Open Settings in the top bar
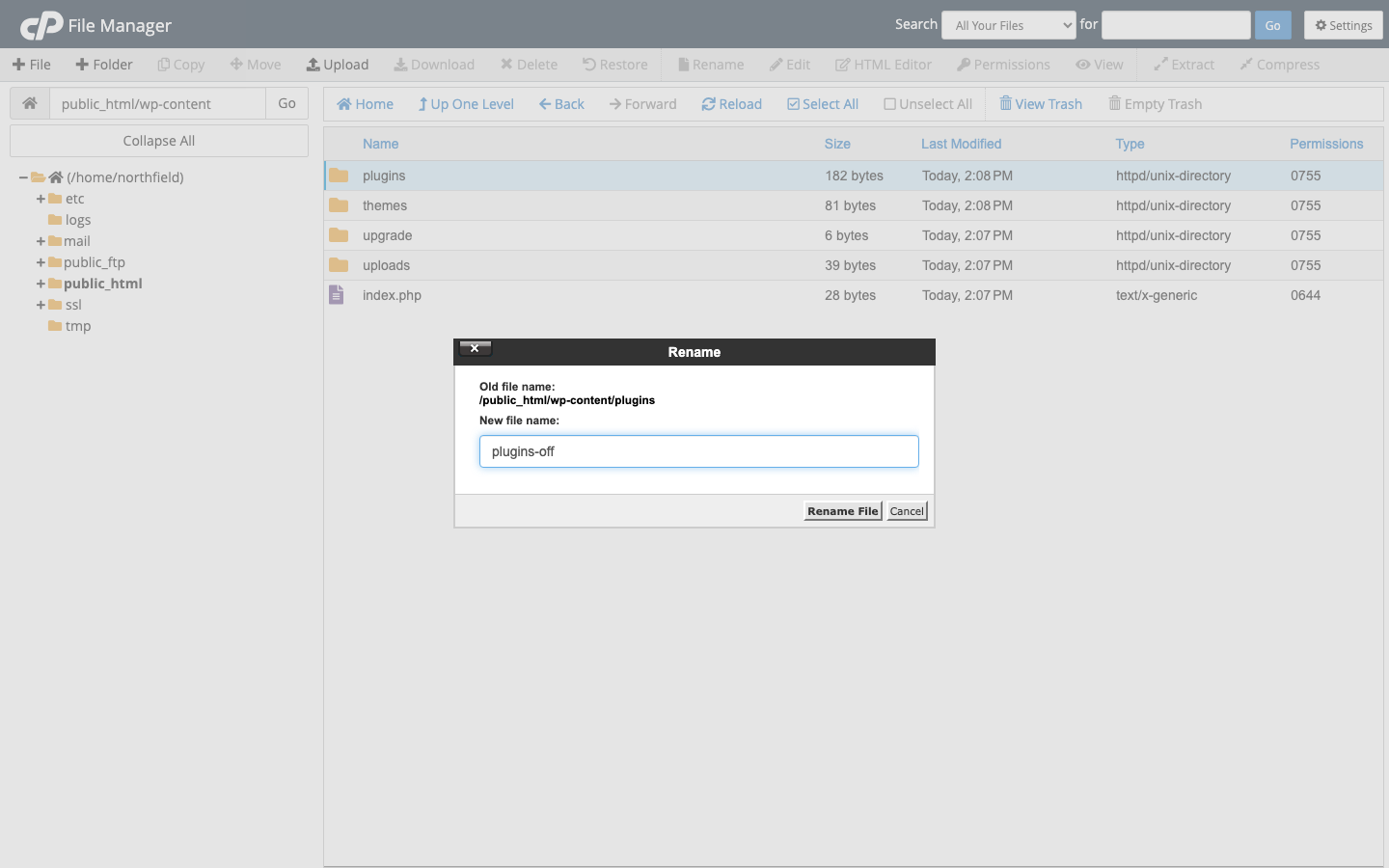 coord(1344,25)
